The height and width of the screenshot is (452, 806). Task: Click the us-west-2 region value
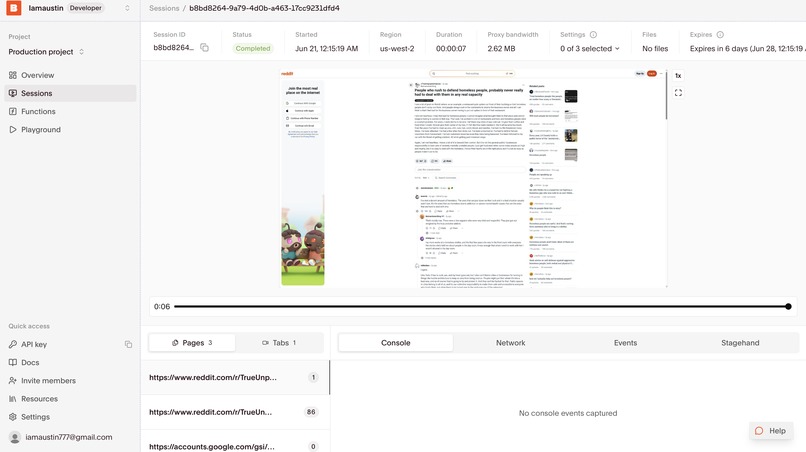coord(397,48)
